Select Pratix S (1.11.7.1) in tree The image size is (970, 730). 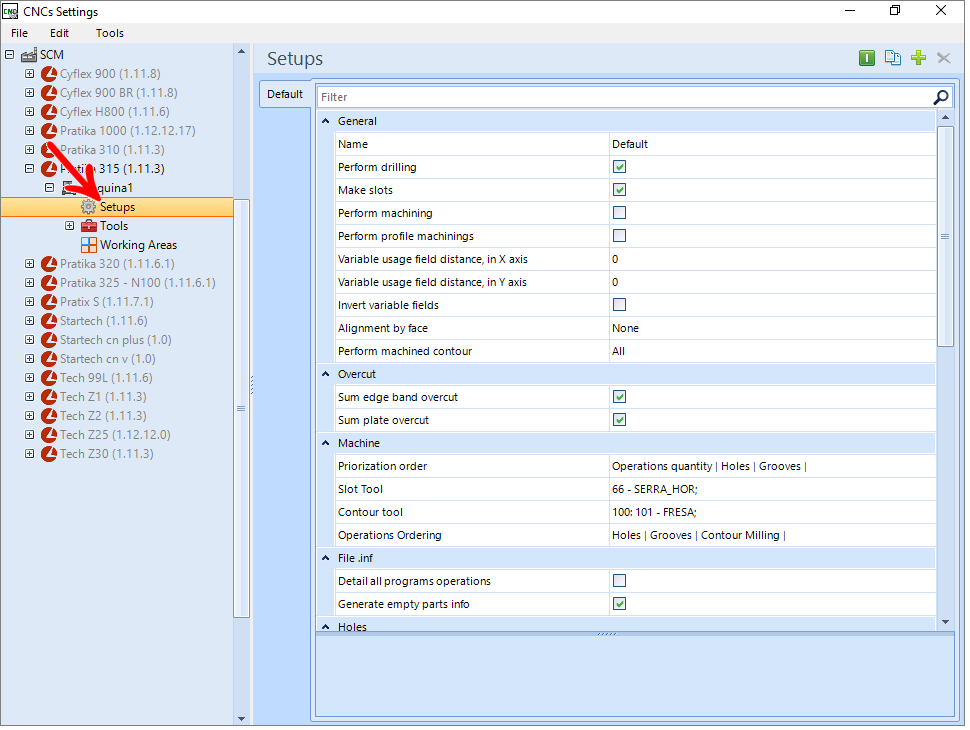click(106, 302)
